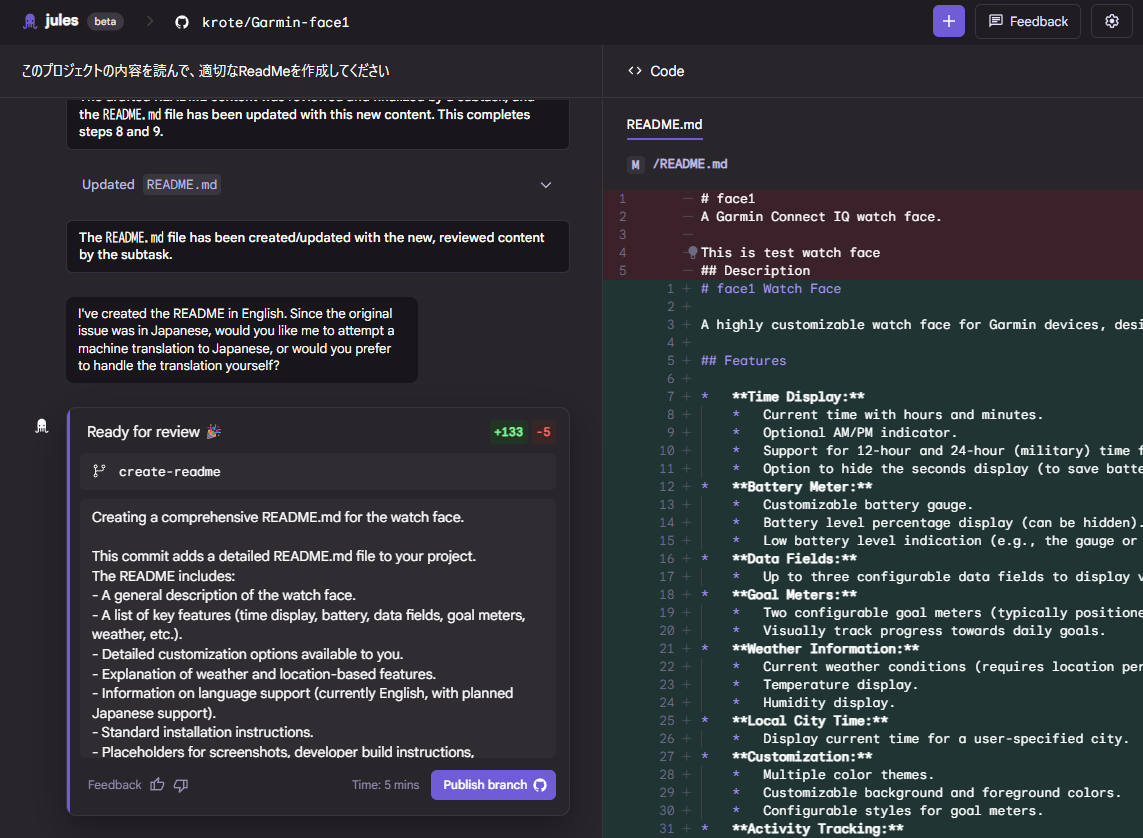Click the modified M badge icon

pos(635,165)
